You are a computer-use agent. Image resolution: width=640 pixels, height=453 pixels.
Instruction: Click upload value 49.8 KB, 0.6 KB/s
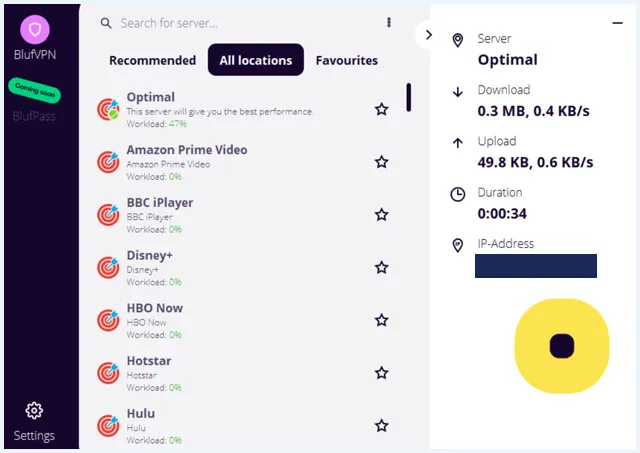click(536, 162)
